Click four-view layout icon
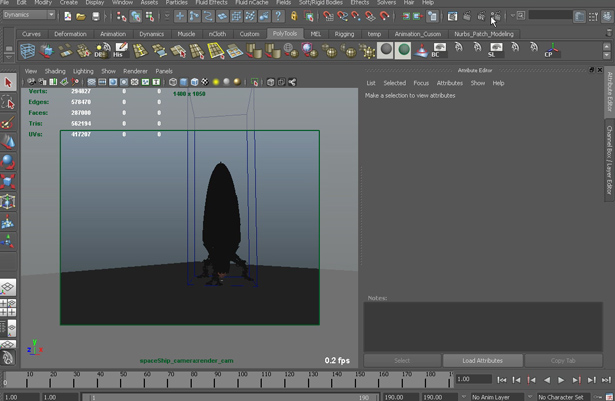The image size is (615, 401). pos(8,308)
